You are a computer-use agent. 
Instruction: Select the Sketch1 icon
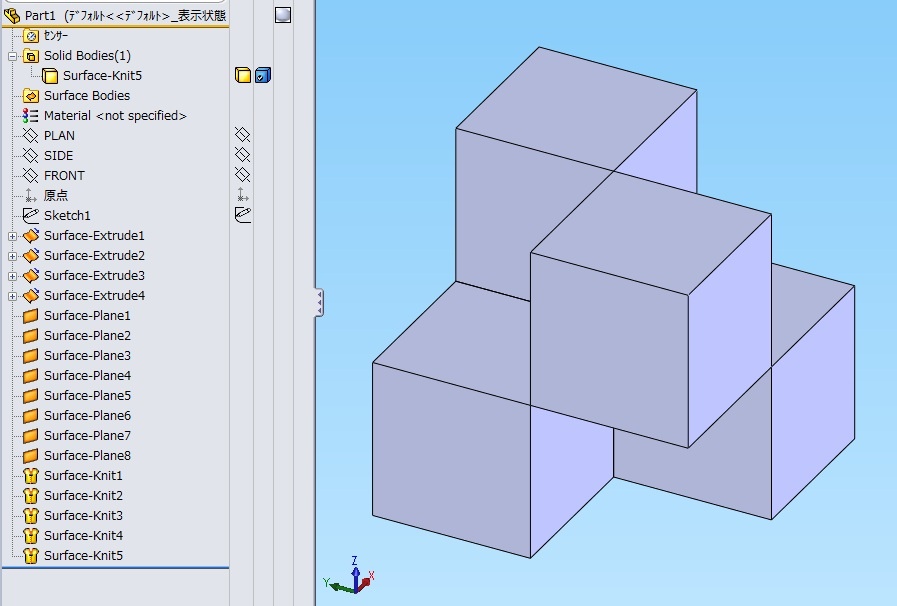click(x=30, y=216)
